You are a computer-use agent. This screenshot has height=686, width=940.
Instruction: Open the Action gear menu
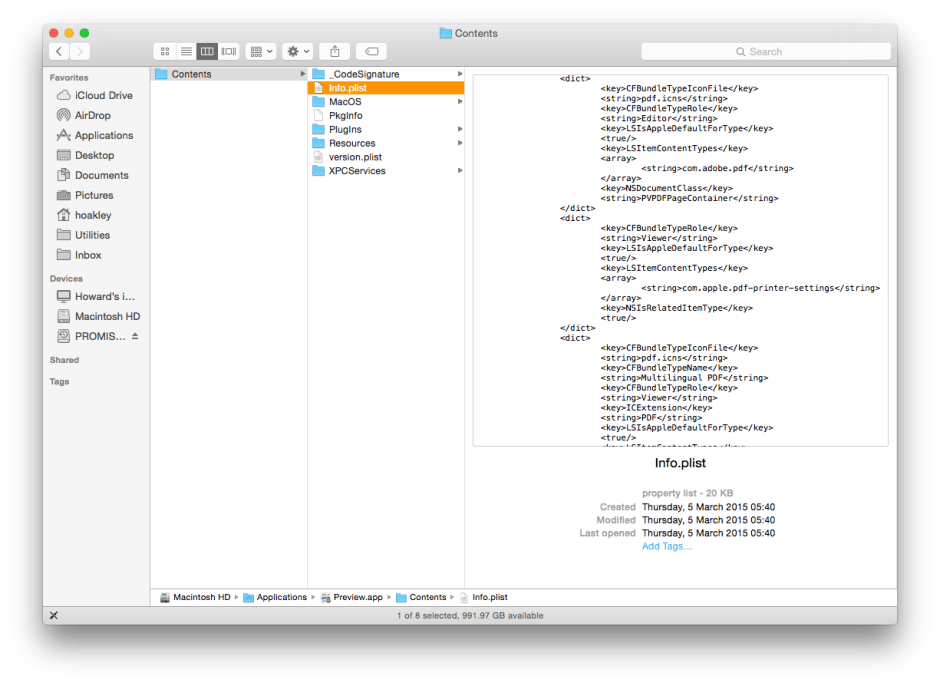(296, 51)
